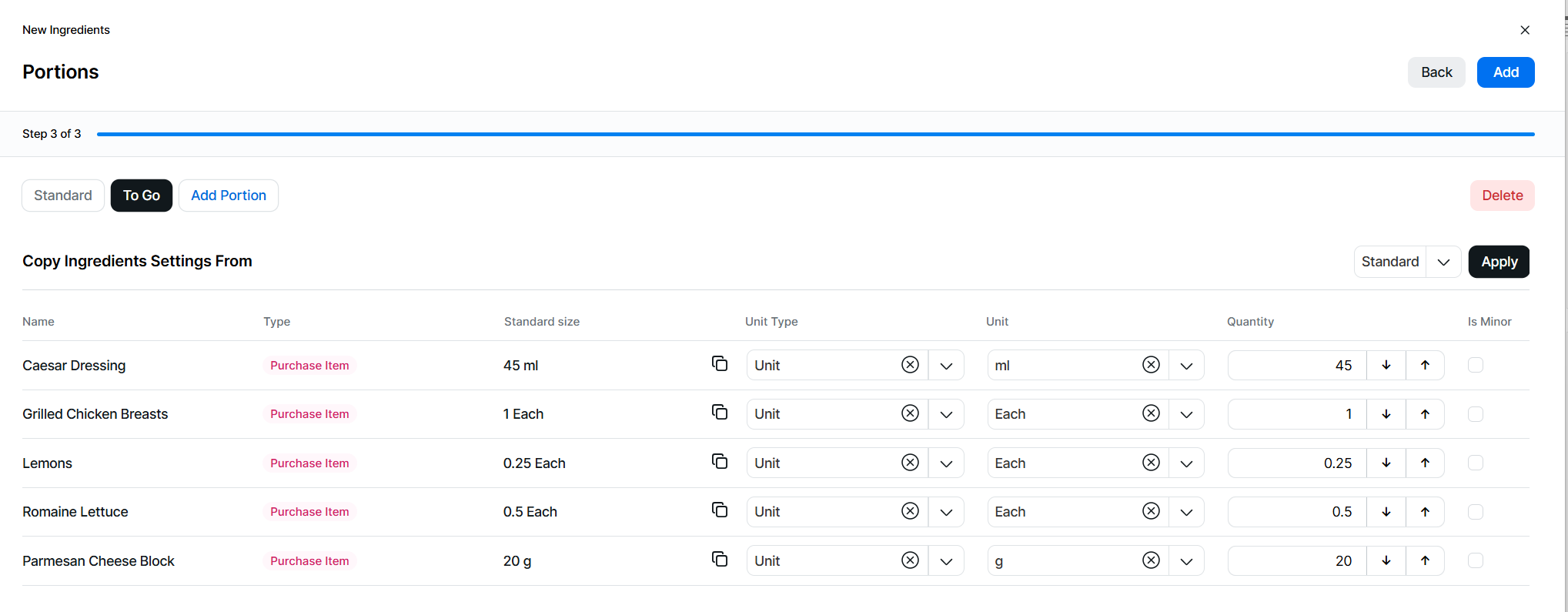Expand Unit Type dropdown for Romaine Lettuce
Image resolution: width=1568 pixels, height=612 pixels.
(946, 512)
